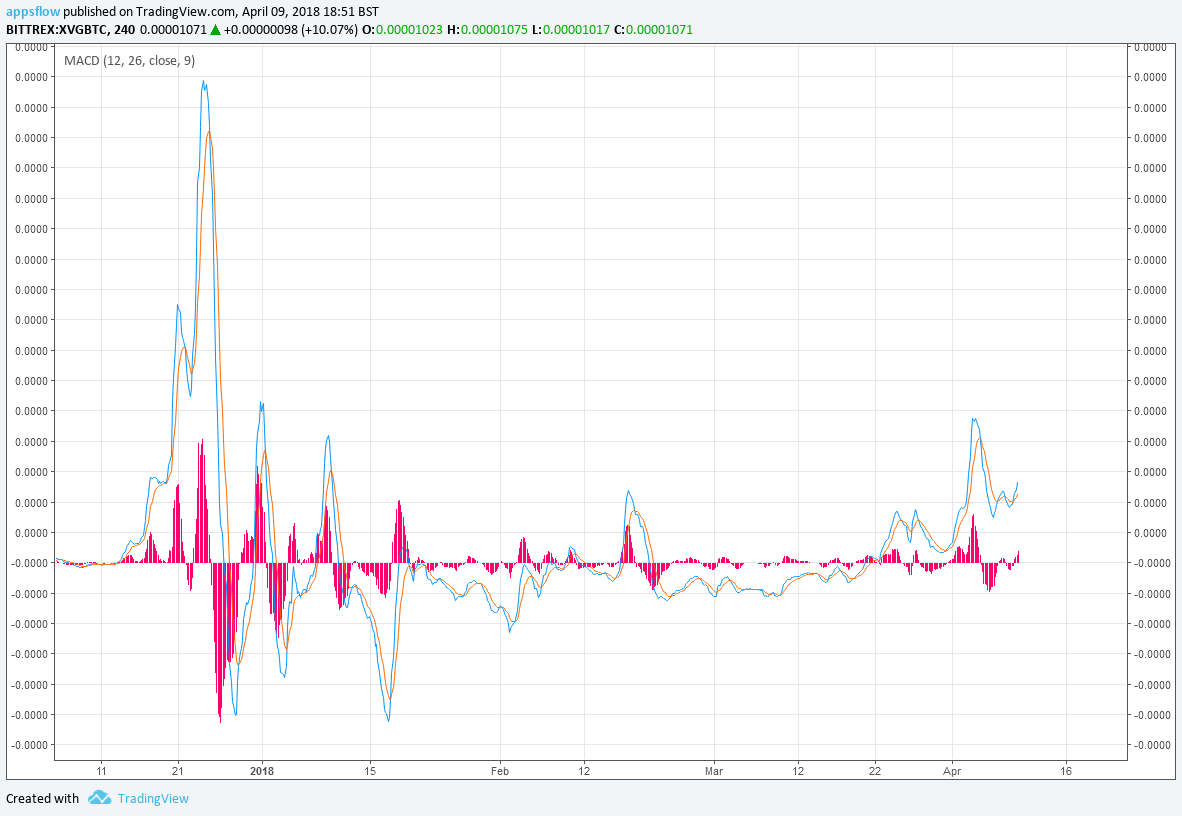Click the Apr date axis label
The image size is (1182, 816).
coord(952,771)
